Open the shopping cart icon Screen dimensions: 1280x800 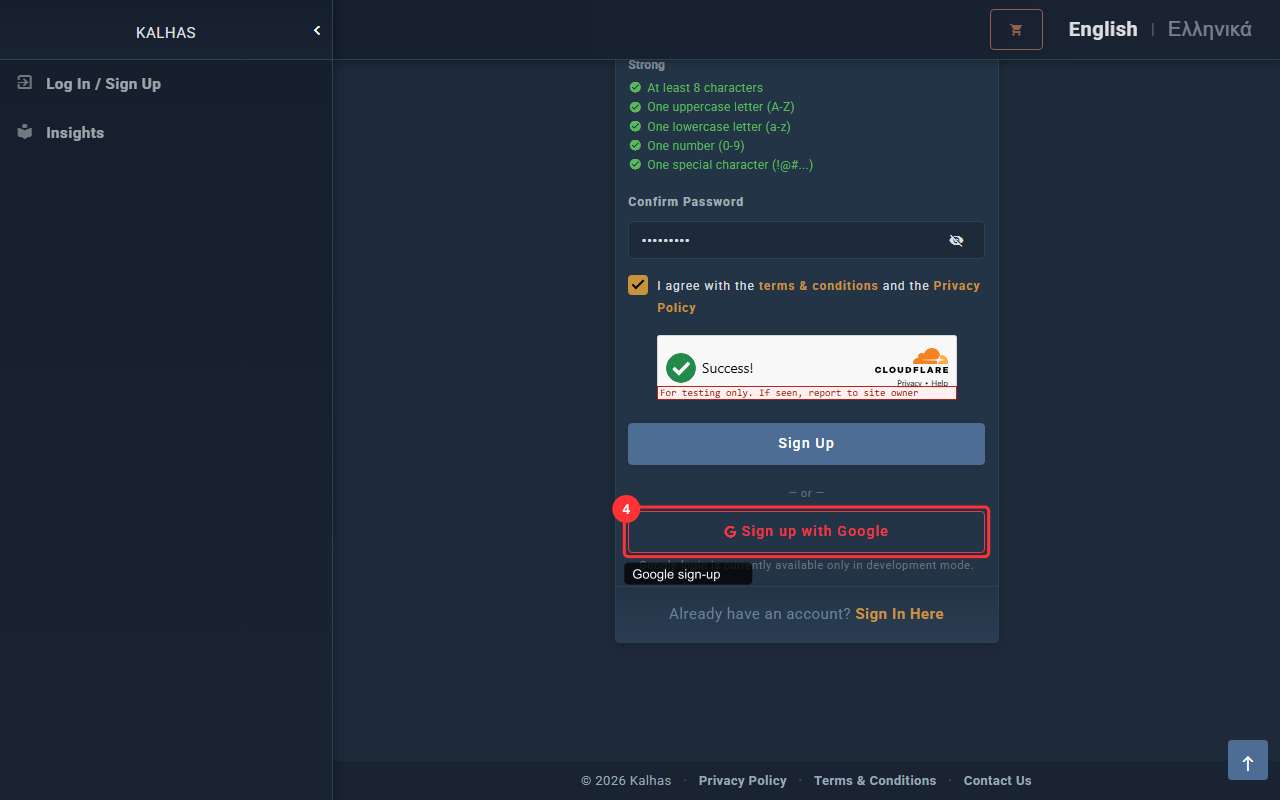(x=1016, y=30)
